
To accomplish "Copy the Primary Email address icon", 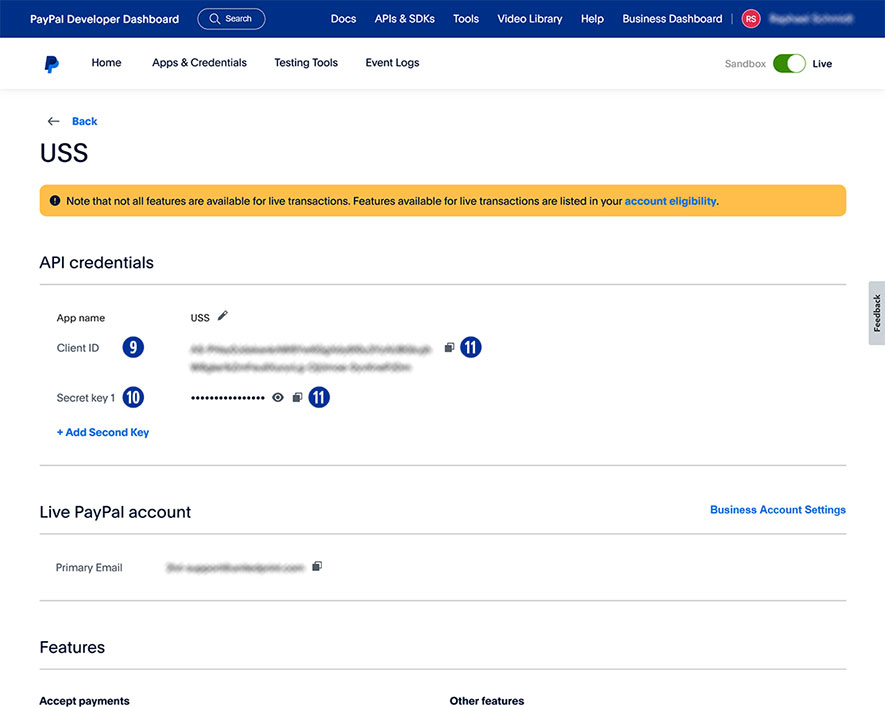I will click(x=317, y=566).
